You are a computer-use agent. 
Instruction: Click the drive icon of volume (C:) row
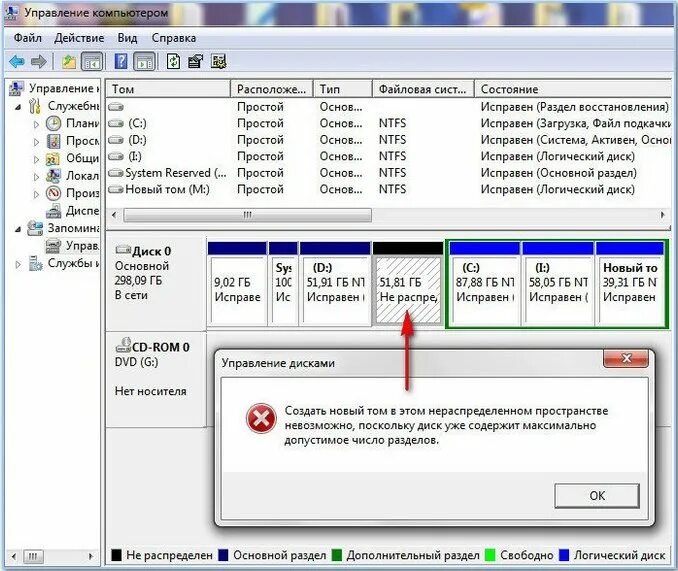pyautogui.click(x=116, y=124)
